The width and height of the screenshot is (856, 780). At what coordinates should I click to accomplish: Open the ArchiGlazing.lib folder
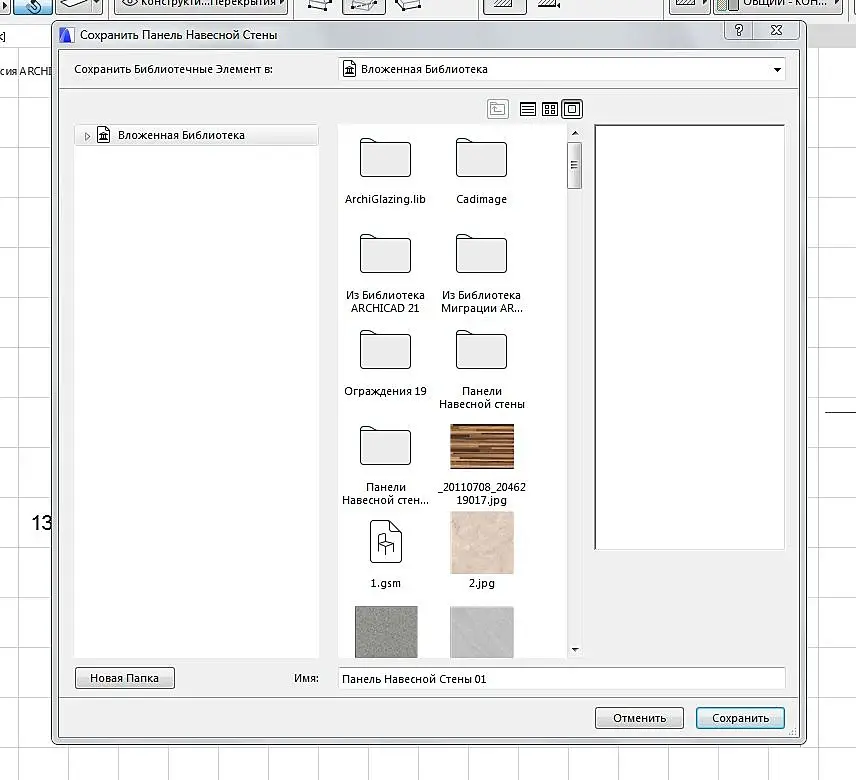385,160
